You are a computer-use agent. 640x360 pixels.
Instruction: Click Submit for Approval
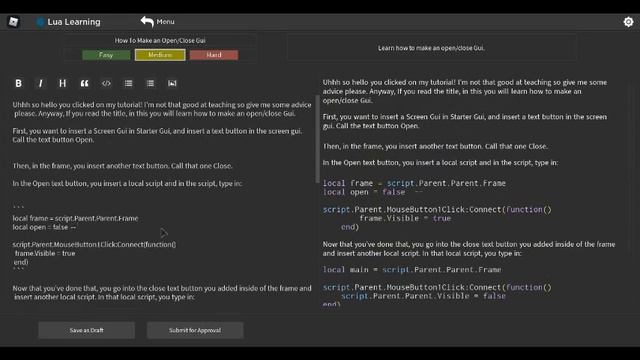click(x=195, y=330)
